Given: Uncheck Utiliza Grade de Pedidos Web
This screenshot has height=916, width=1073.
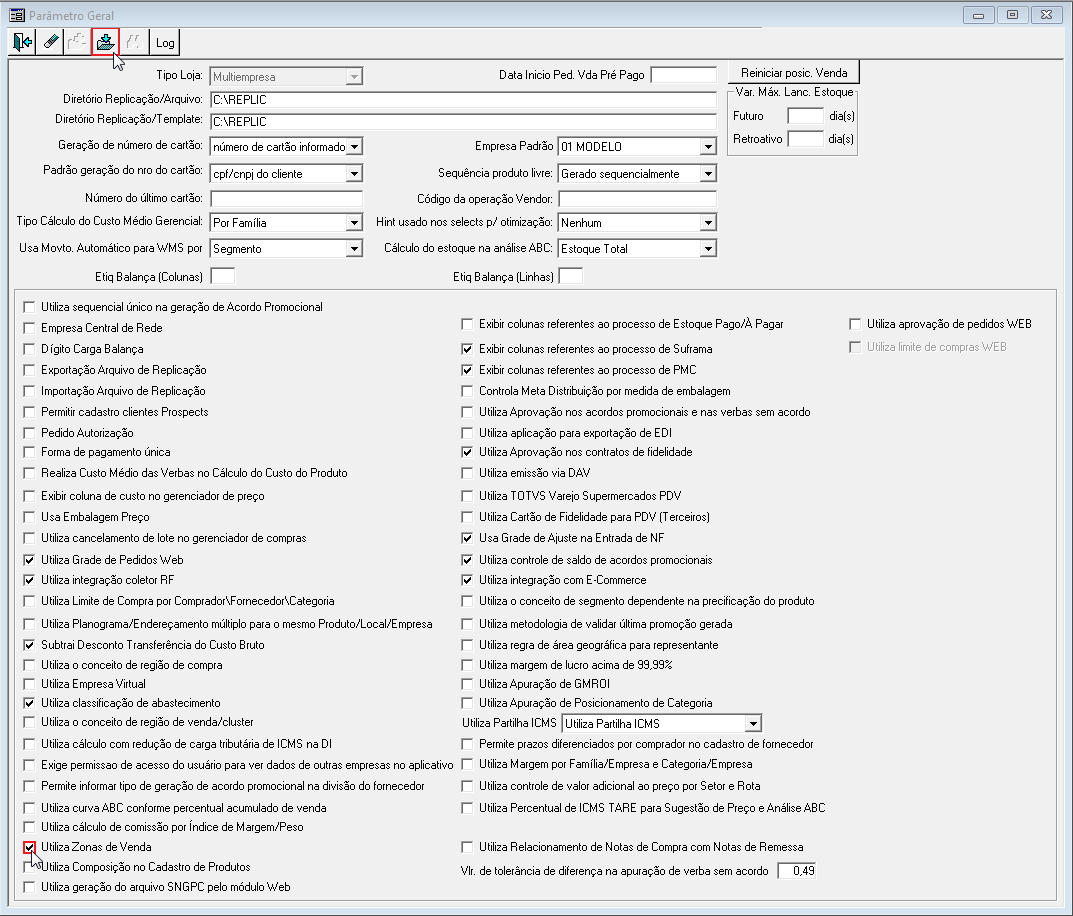Looking at the screenshot, I should pos(29,560).
